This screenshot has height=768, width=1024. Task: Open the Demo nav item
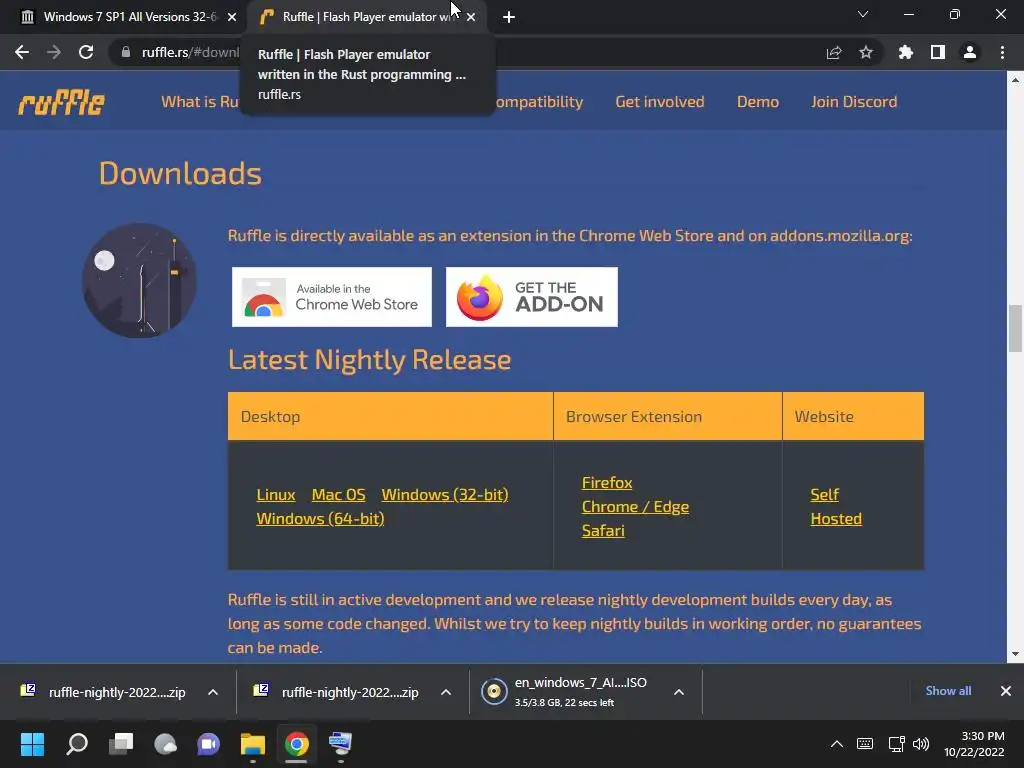pos(758,102)
